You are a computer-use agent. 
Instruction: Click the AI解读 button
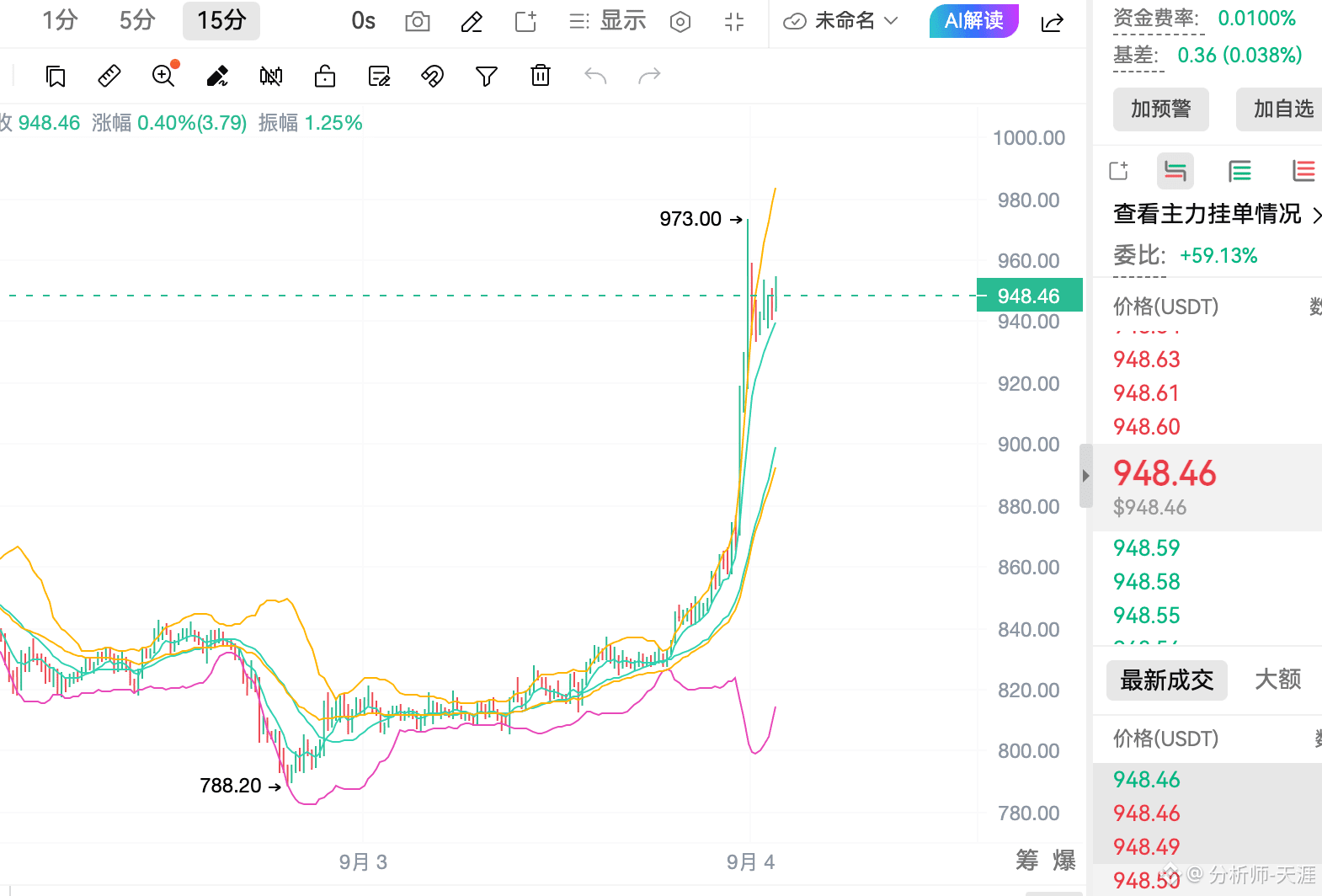click(974, 20)
